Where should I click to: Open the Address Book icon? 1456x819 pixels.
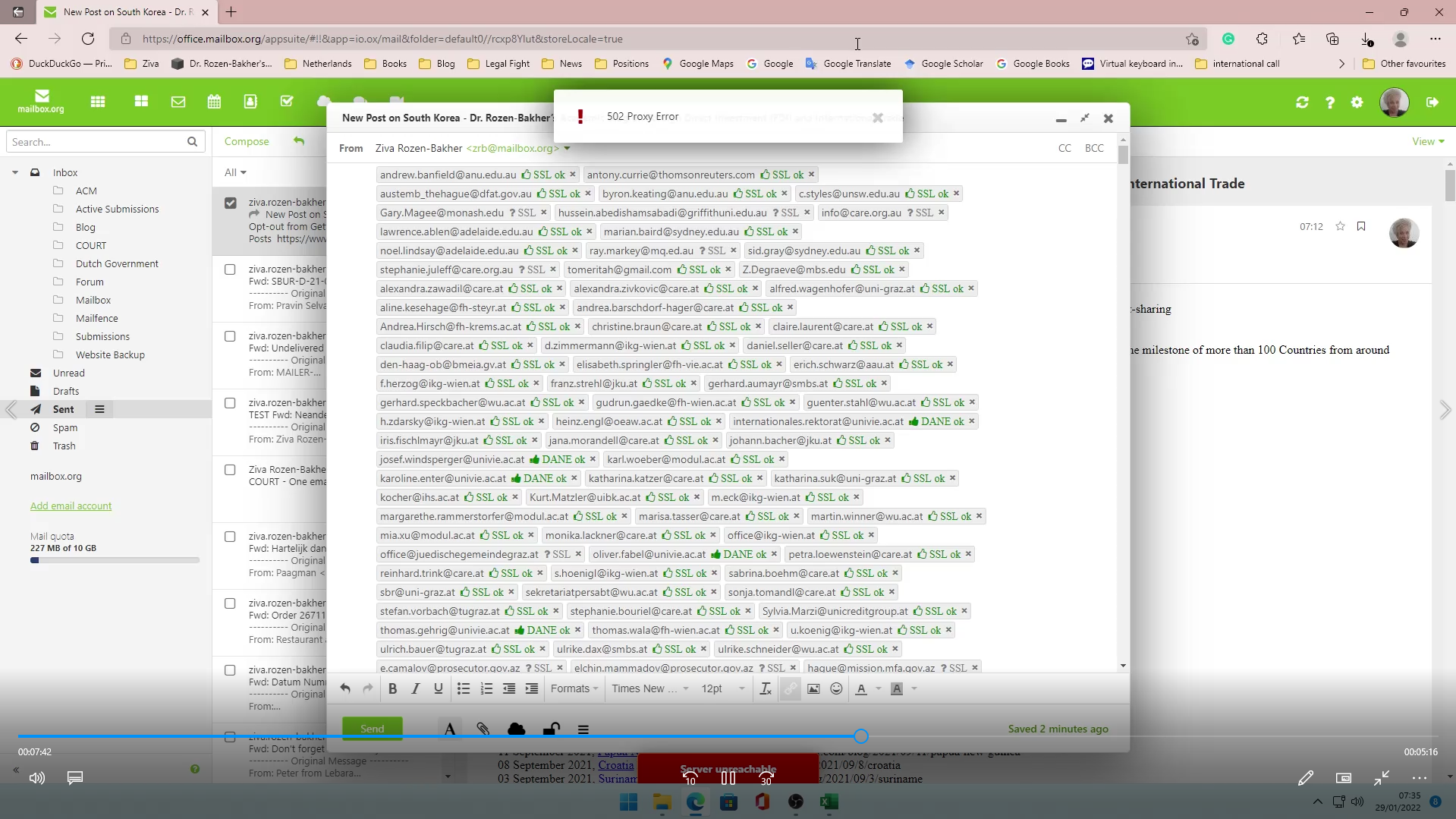(250, 102)
